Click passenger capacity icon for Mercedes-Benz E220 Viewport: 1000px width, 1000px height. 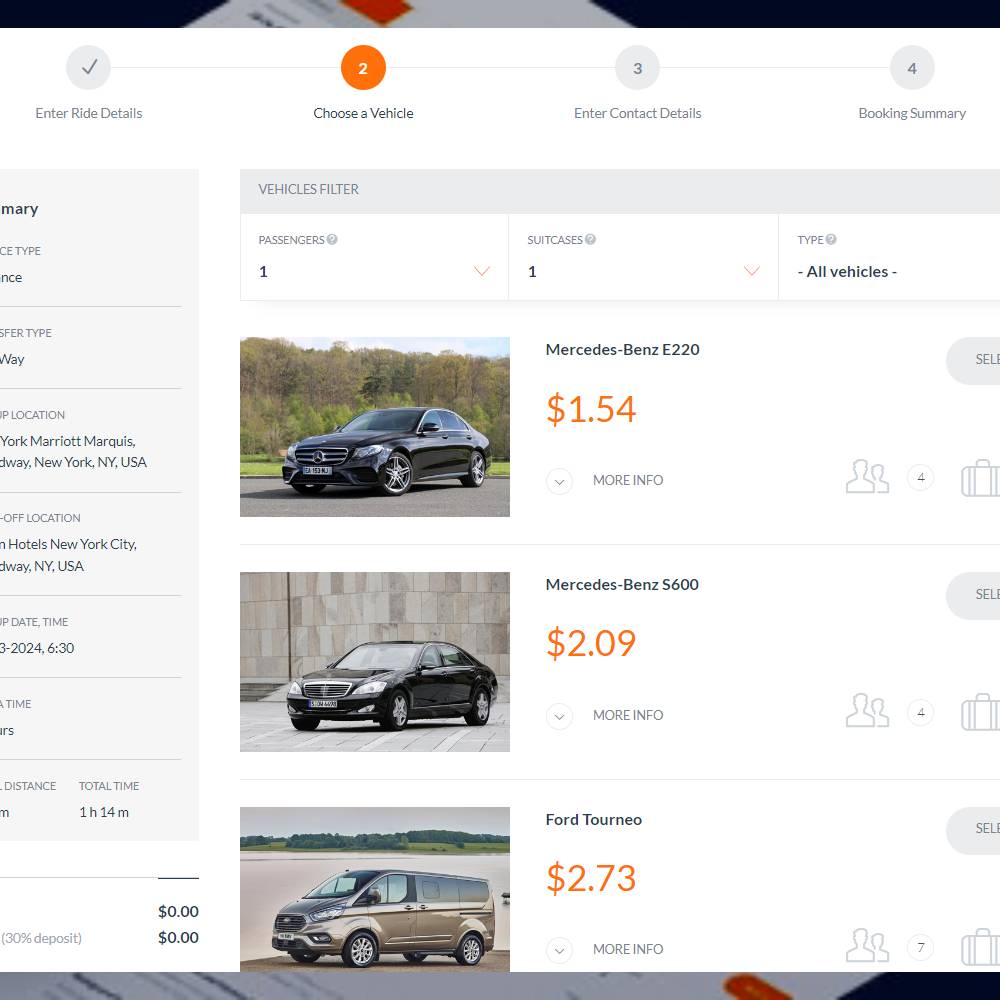(867, 478)
